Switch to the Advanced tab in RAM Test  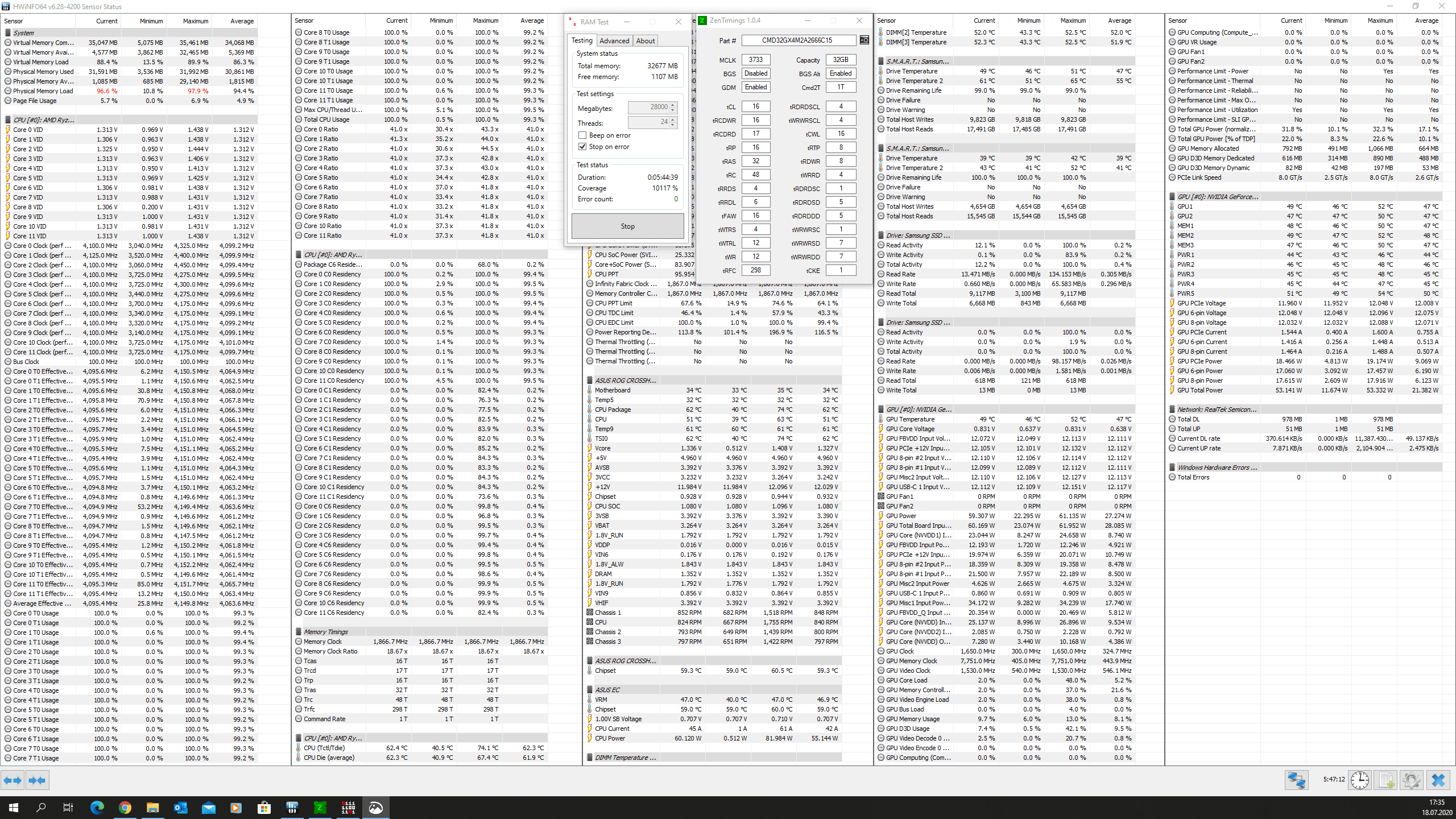pos(614,41)
